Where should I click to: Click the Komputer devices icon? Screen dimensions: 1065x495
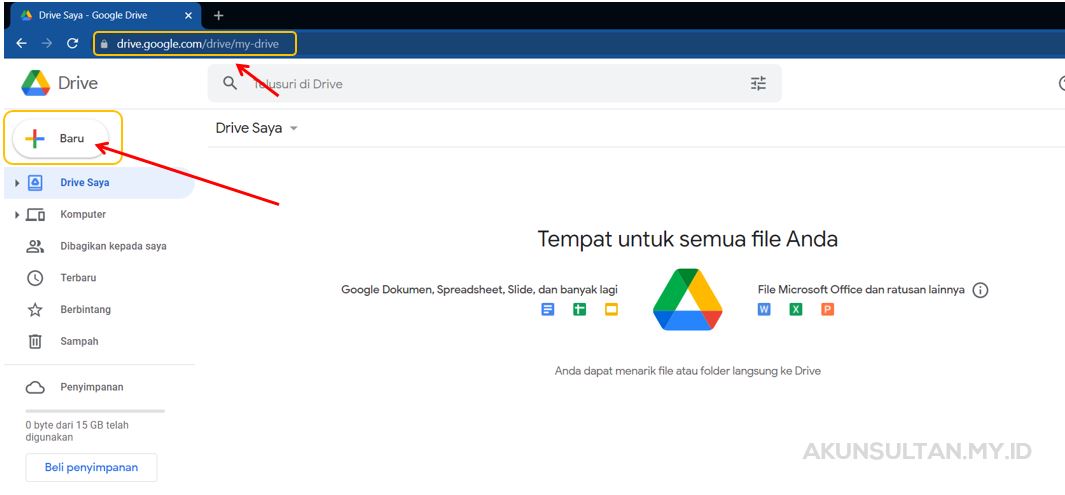35,215
